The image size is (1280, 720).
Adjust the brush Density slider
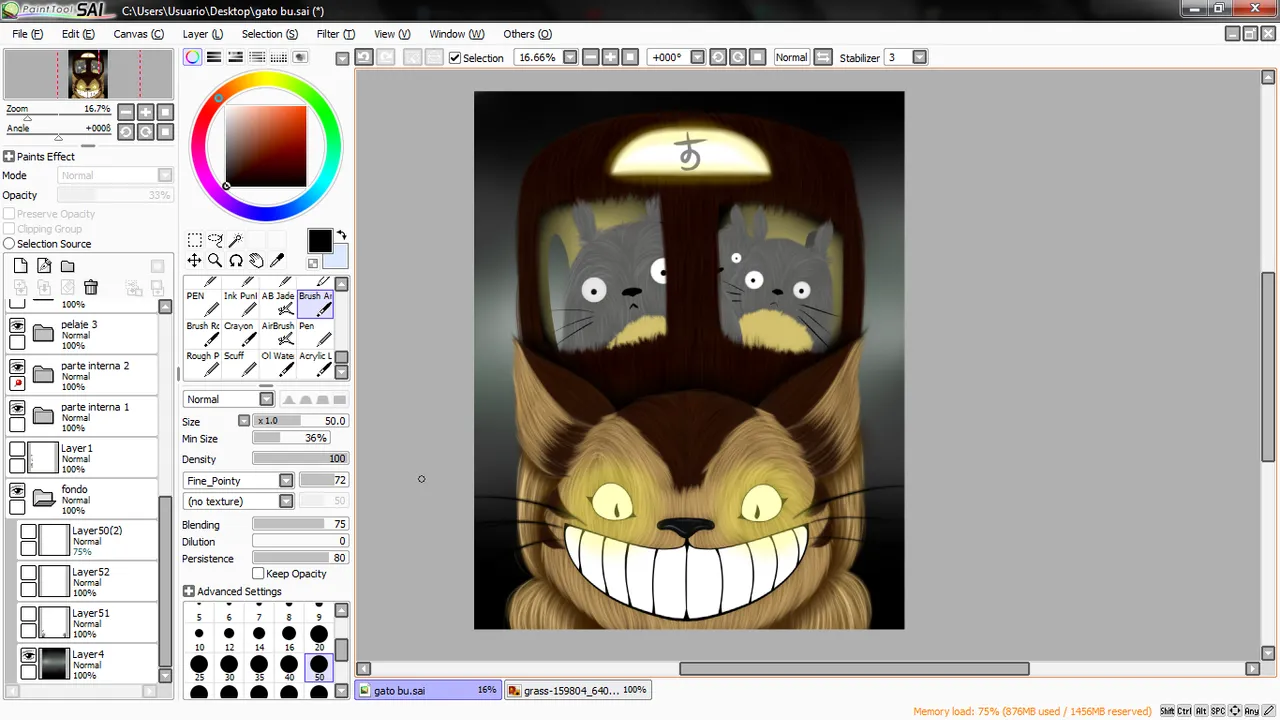coord(300,459)
